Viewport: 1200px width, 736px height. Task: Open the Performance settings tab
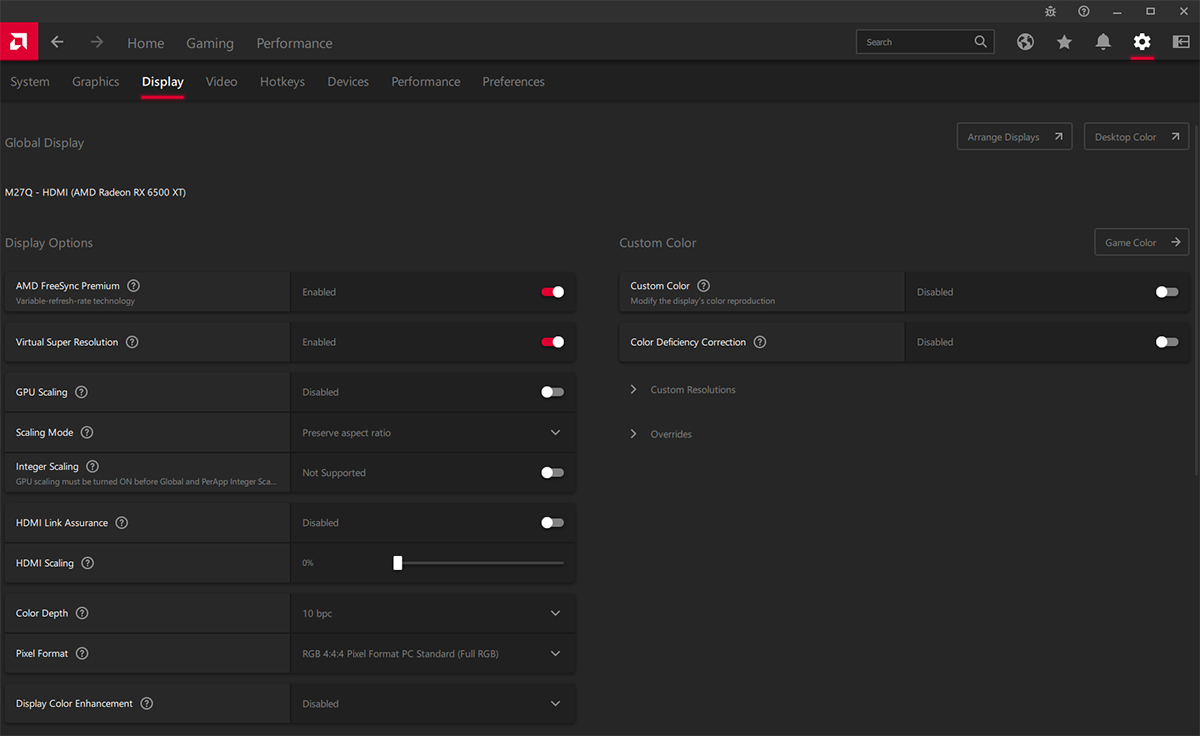click(x=426, y=82)
